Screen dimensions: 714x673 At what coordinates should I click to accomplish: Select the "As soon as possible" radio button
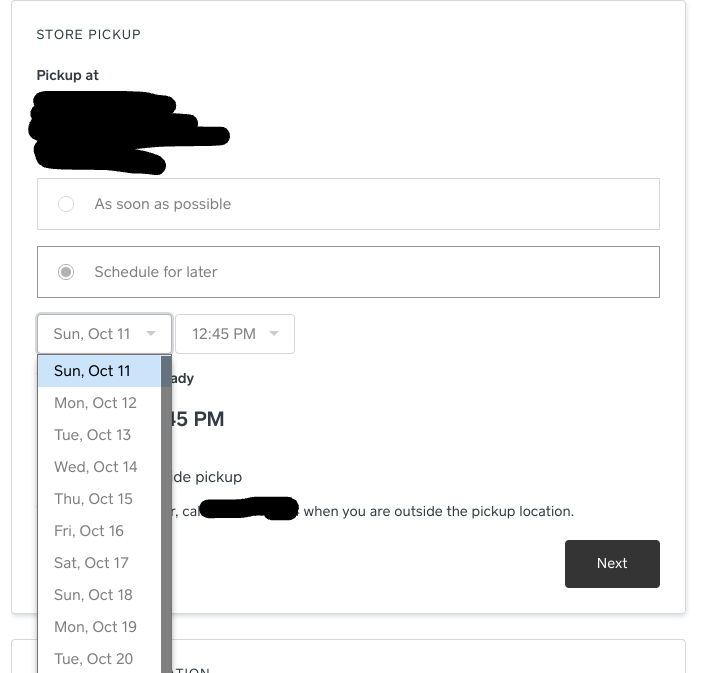tap(66, 204)
